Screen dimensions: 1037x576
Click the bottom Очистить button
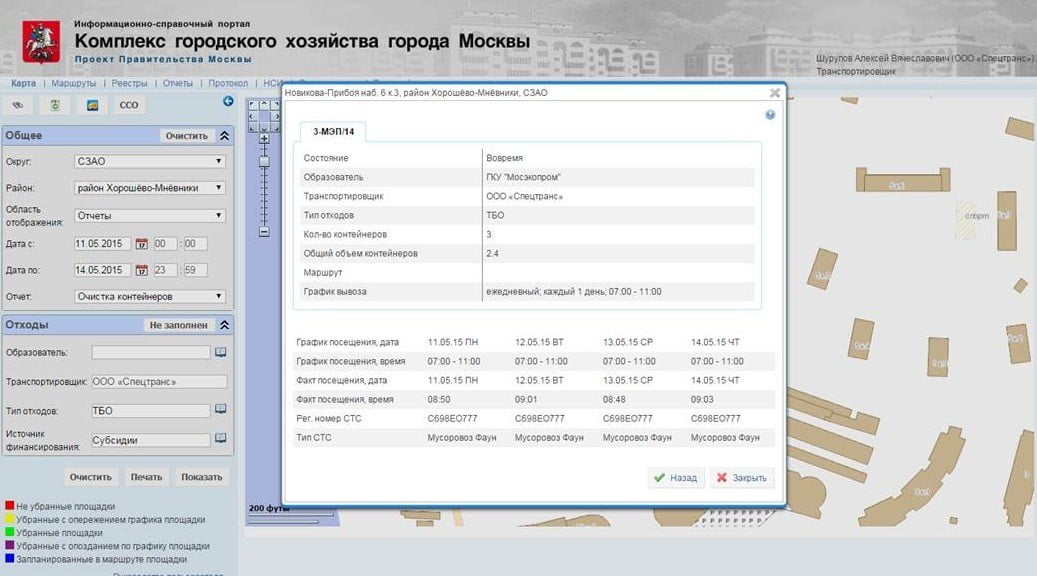pyautogui.click(x=91, y=477)
